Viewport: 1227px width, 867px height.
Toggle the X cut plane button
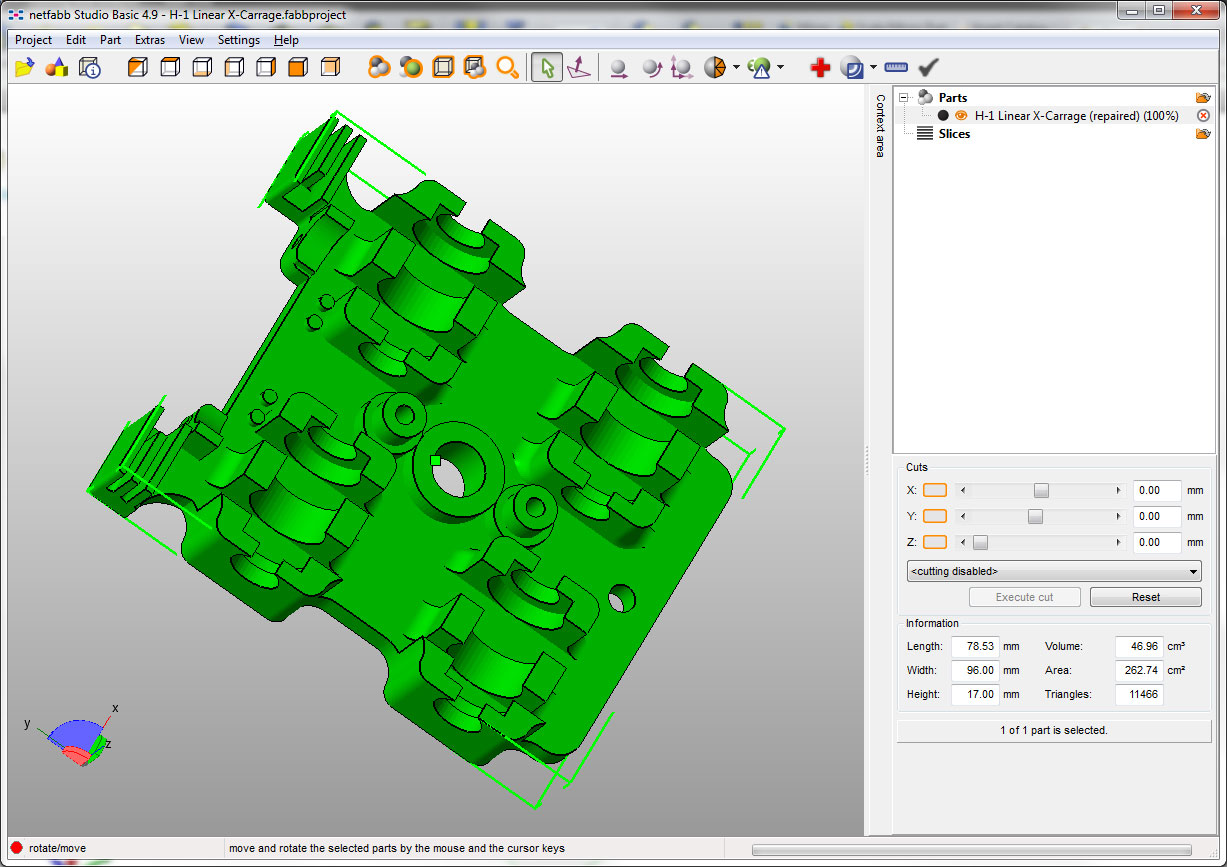[934, 490]
